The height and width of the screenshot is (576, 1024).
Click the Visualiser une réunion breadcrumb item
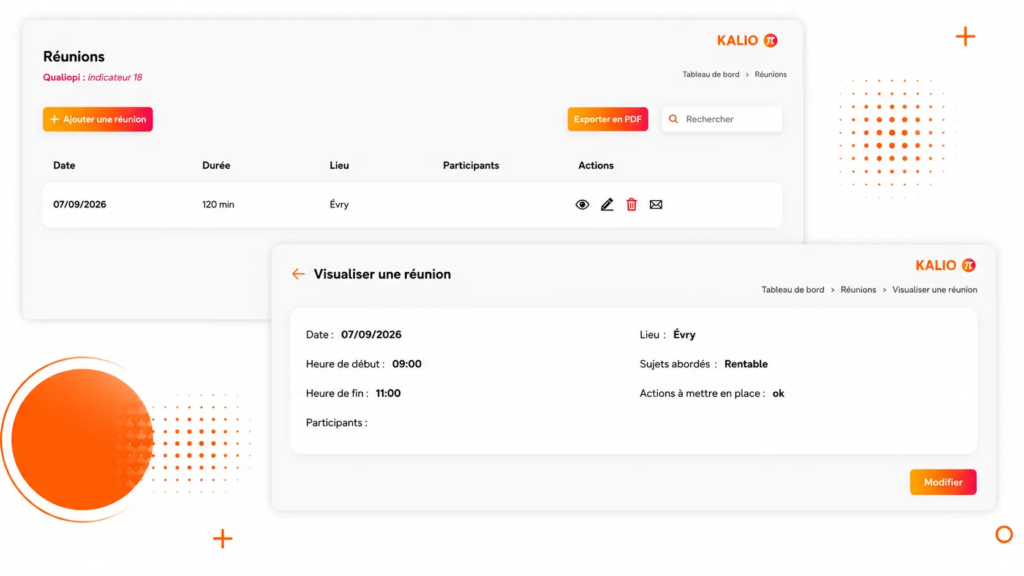click(x=935, y=289)
